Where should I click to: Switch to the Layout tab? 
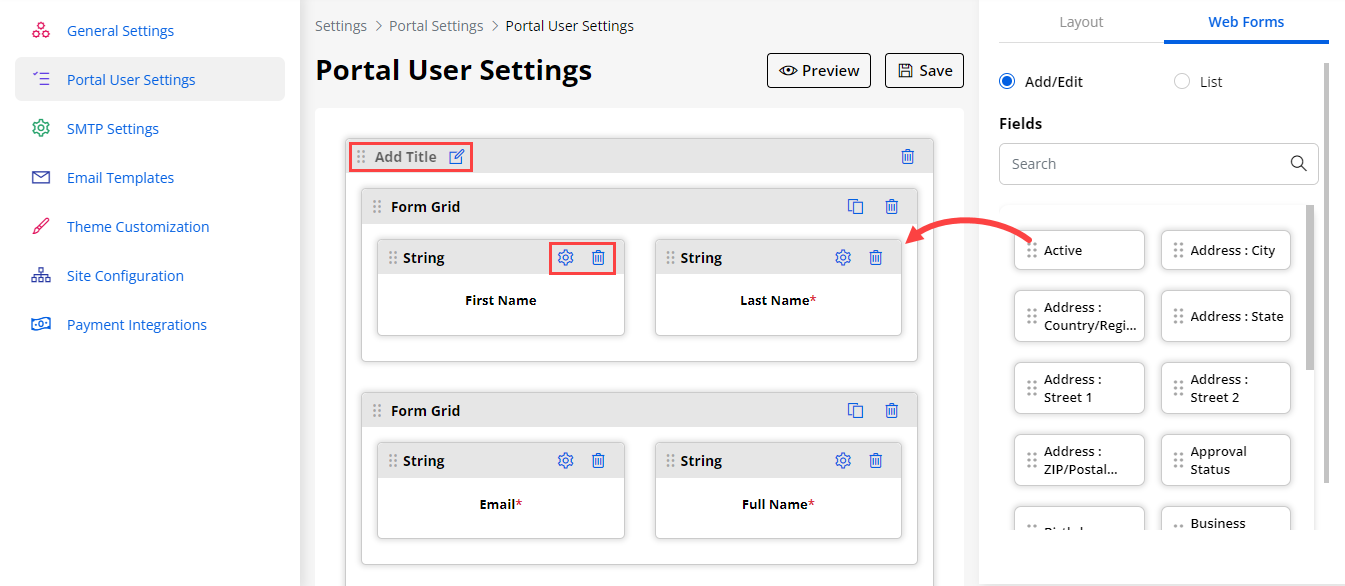(x=1081, y=22)
